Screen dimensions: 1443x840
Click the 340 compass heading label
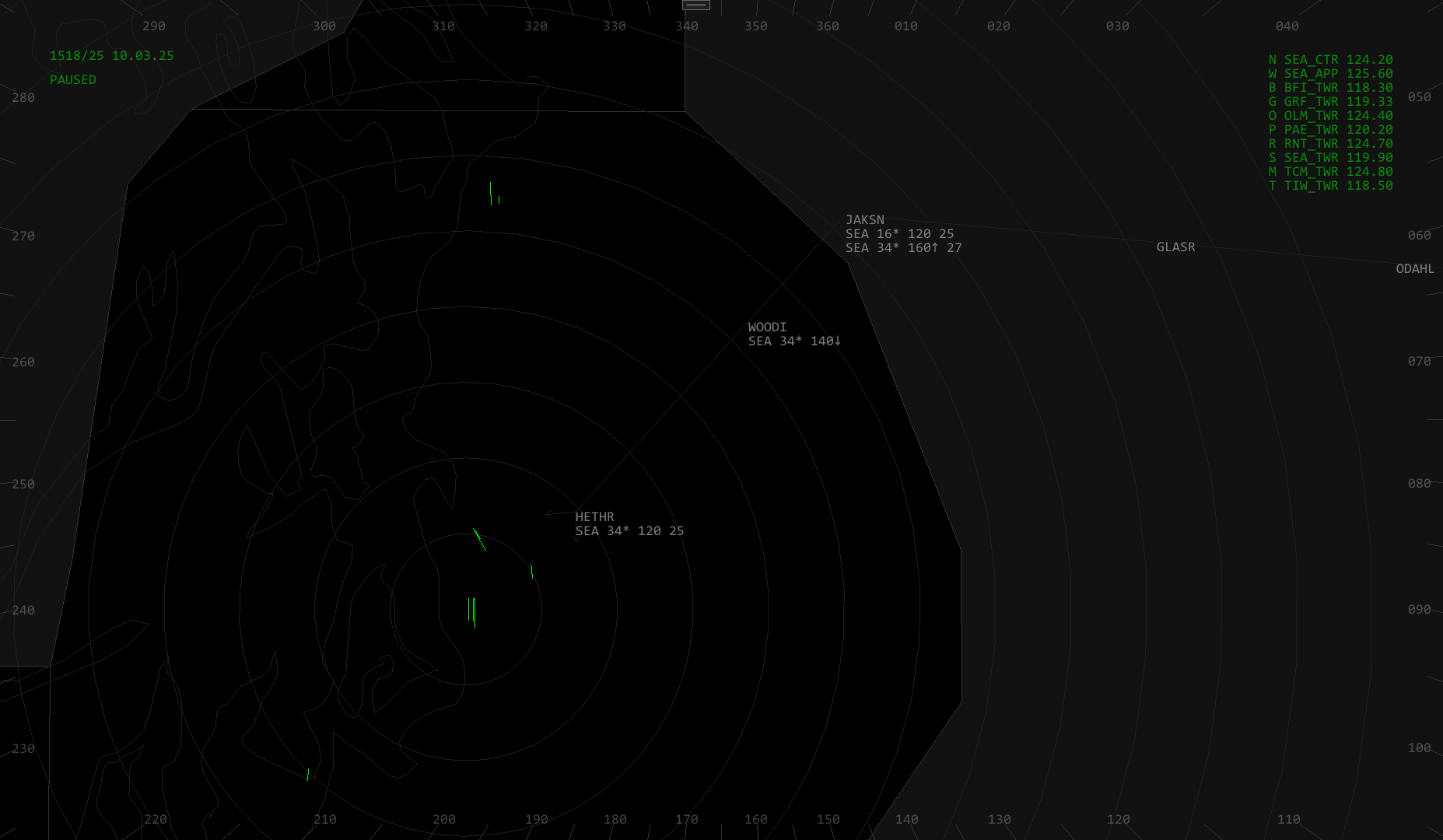[687, 26]
